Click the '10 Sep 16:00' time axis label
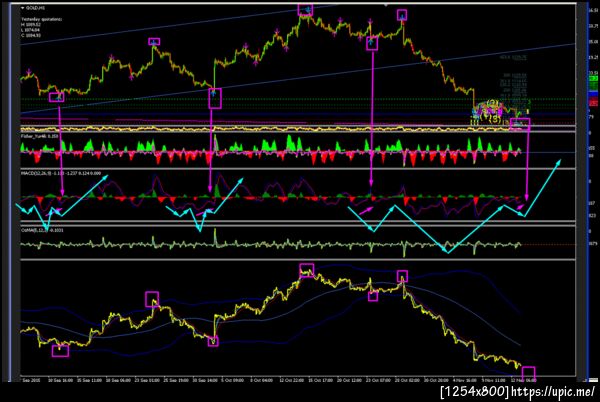600x402 pixels. (x=60, y=381)
